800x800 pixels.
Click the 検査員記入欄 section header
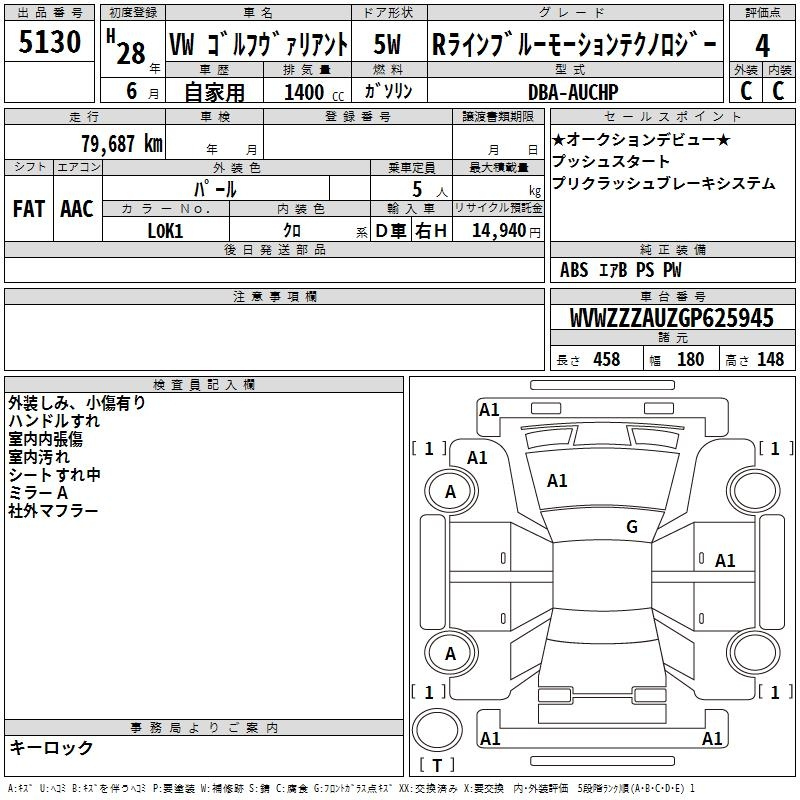click(x=204, y=385)
